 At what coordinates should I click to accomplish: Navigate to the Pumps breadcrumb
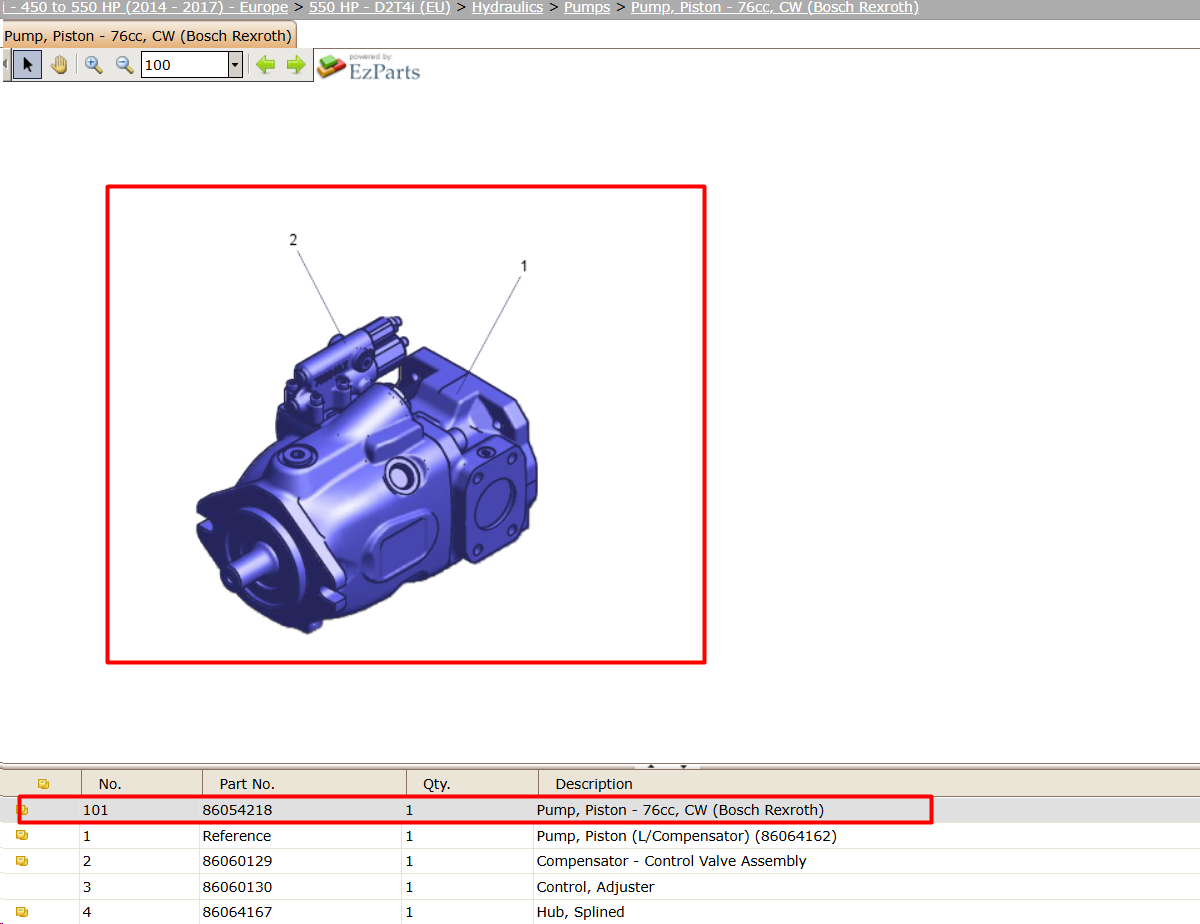click(x=587, y=7)
